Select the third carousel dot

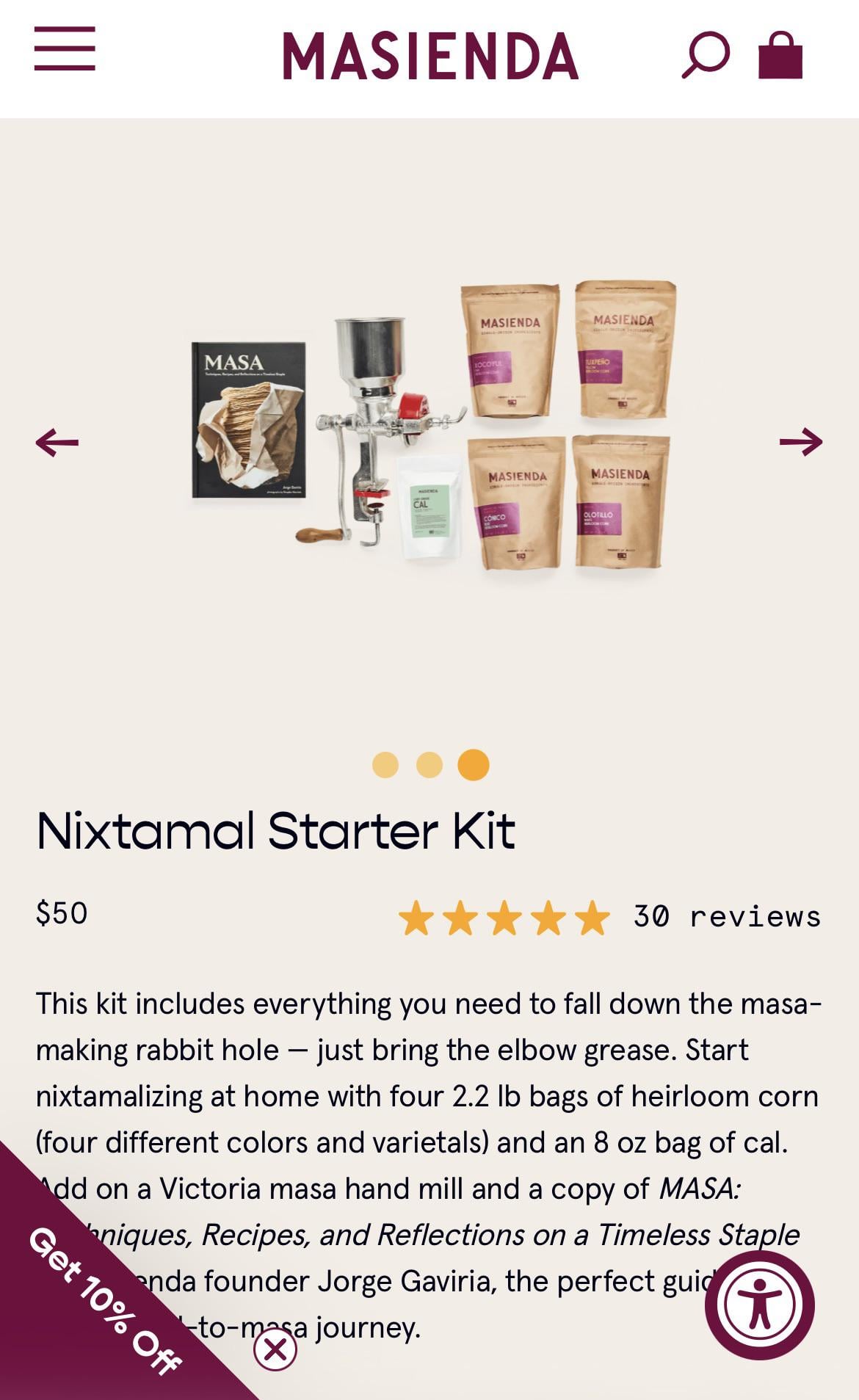pos(474,764)
